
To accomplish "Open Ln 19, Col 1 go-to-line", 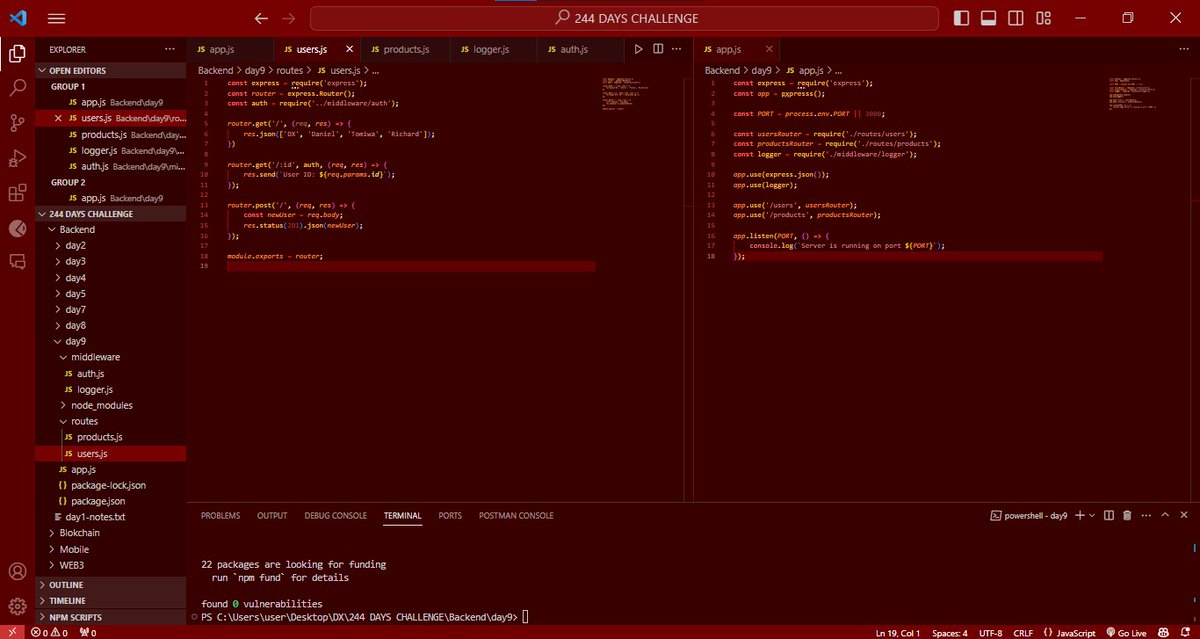I will point(897,632).
